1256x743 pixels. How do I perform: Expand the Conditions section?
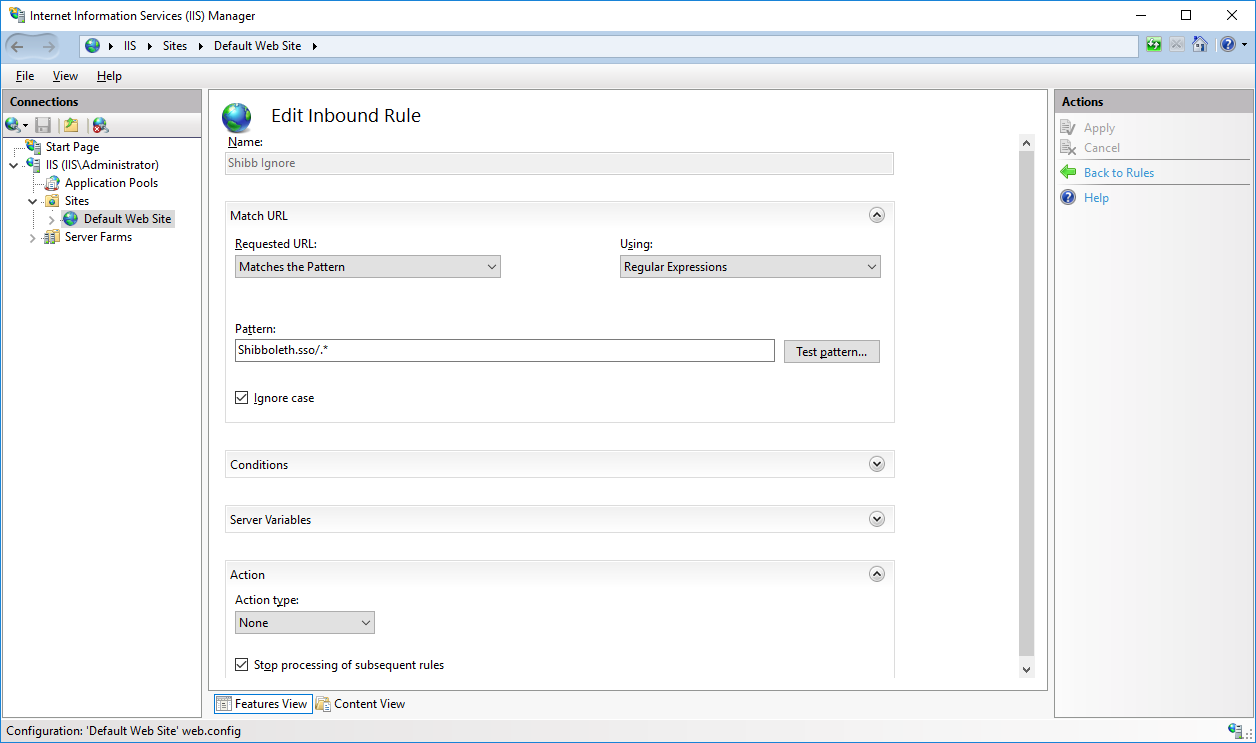(877, 463)
